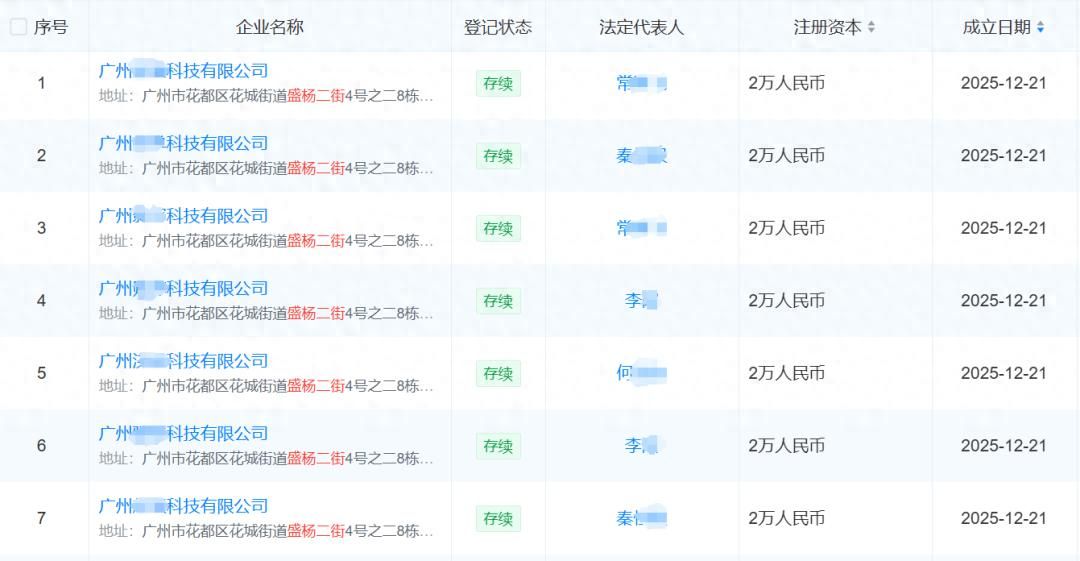Tick the select-all checkbox beside 序号
This screenshot has width=1080, height=561.
point(18,27)
